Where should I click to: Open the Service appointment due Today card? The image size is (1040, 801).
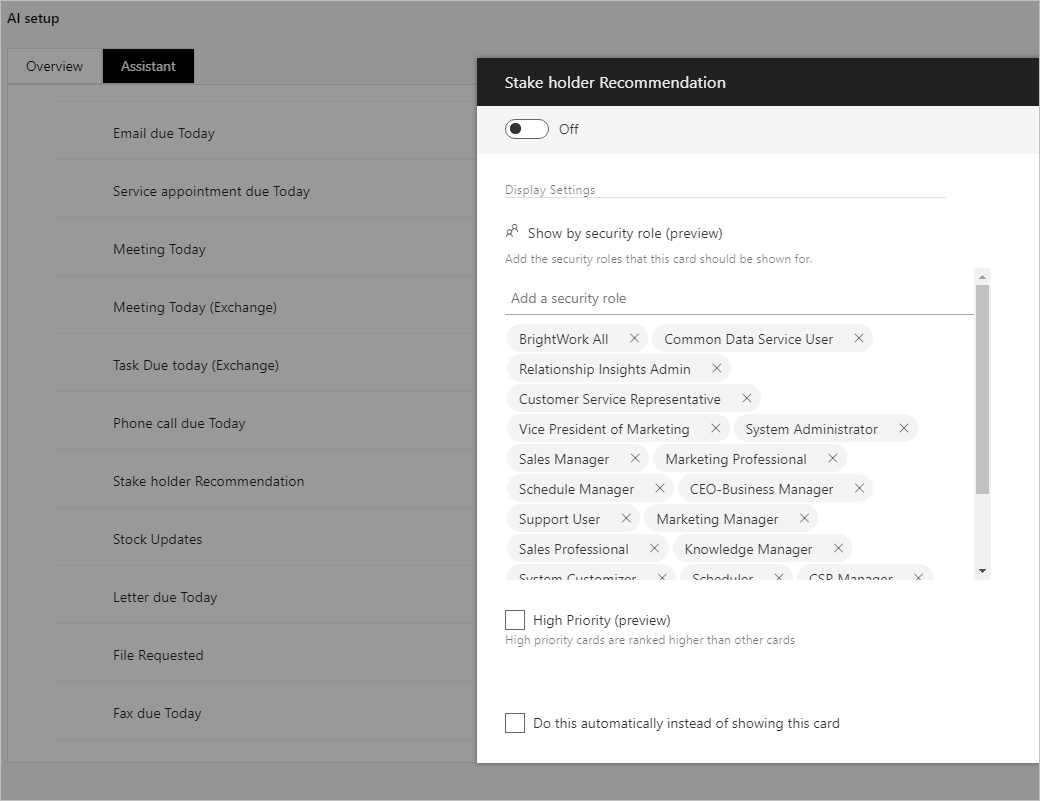(211, 192)
